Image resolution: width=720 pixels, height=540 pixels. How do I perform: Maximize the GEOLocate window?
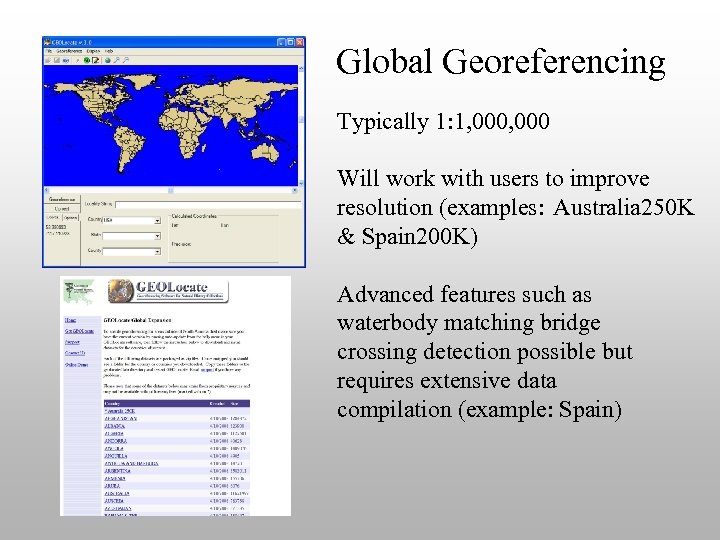click(290, 42)
